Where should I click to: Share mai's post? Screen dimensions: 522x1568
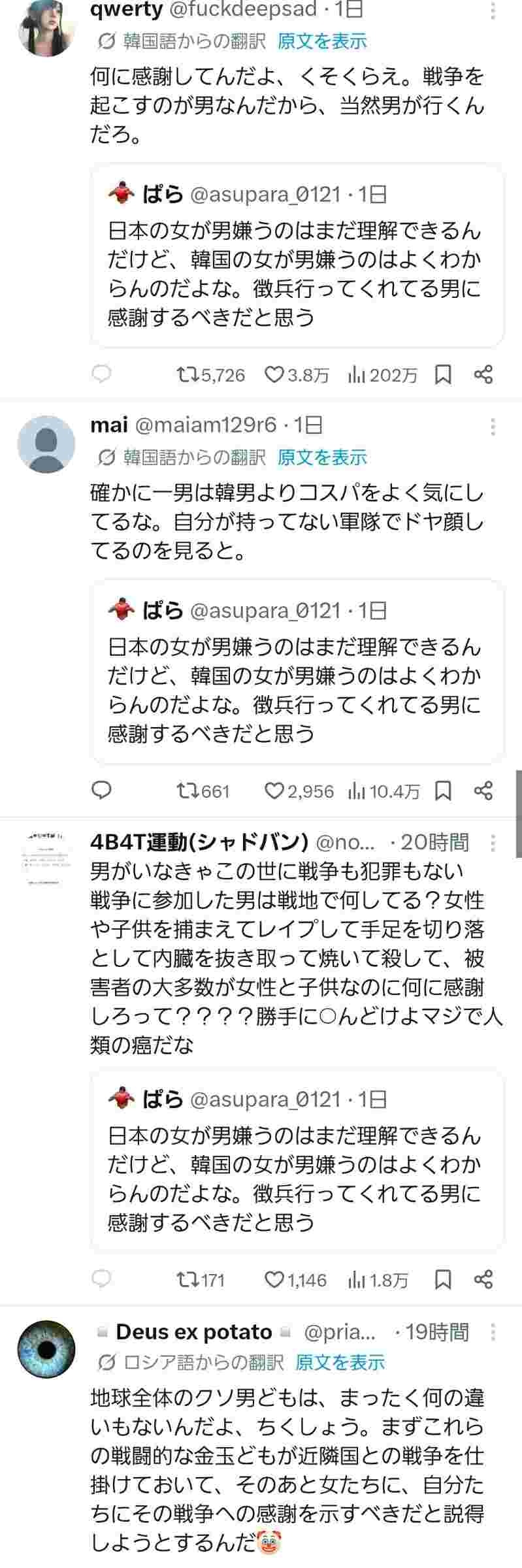click(x=483, y=791)
